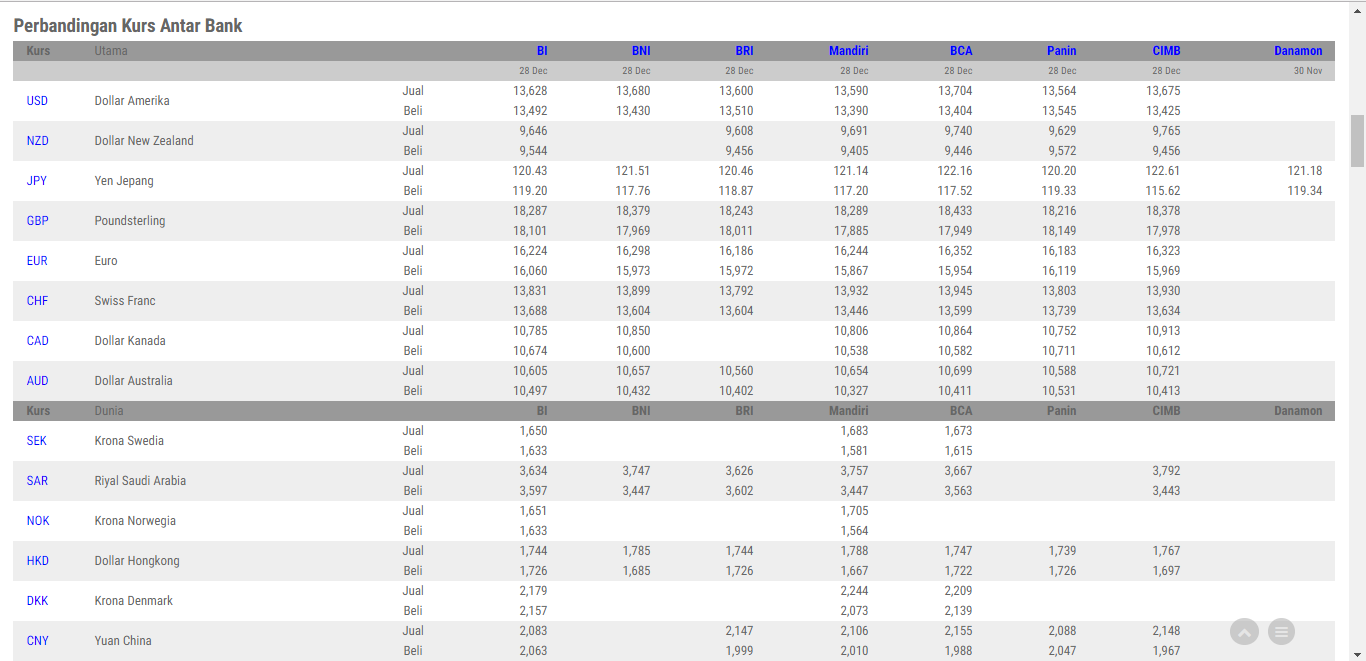Open the USD currency link
Viewport: 1366px width, 661px height.
click(37, 101)
